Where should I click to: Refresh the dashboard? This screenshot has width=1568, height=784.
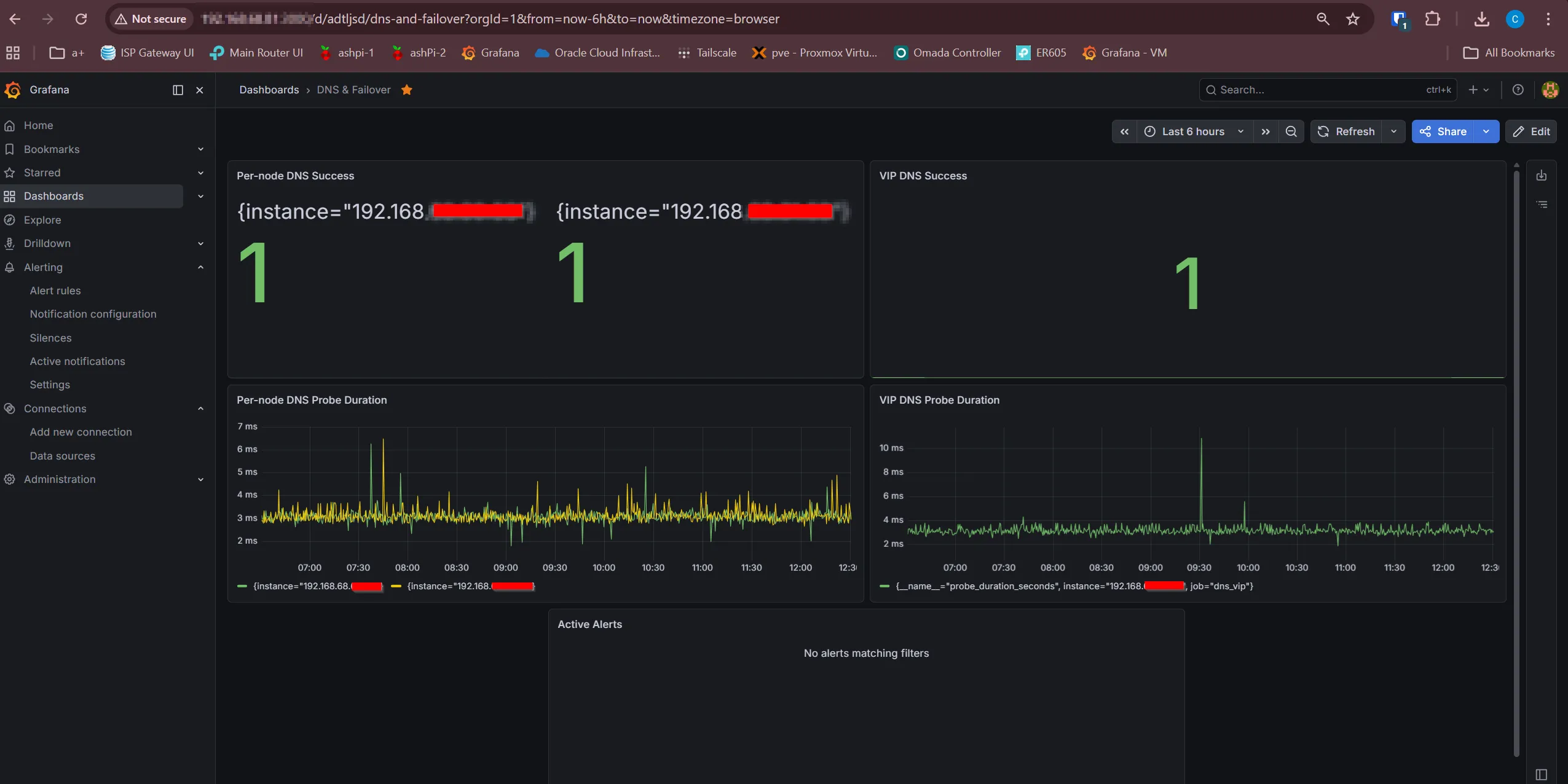[1346, 131]
